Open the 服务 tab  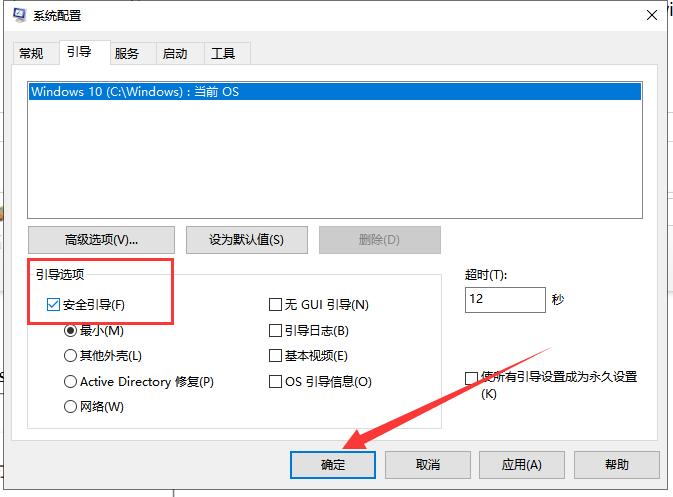pyautogui.click(x=127, y=53)
